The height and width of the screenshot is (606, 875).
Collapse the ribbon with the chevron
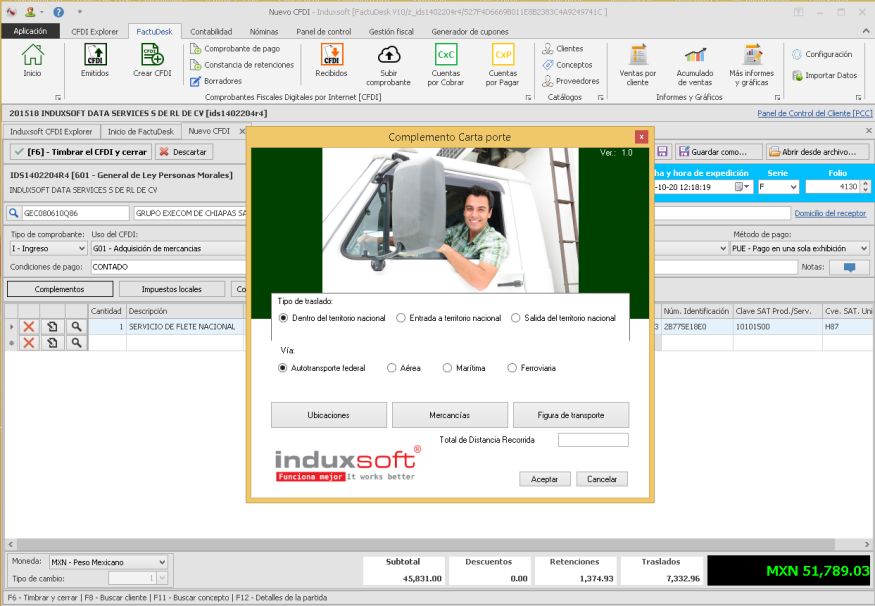click(867, 31)
